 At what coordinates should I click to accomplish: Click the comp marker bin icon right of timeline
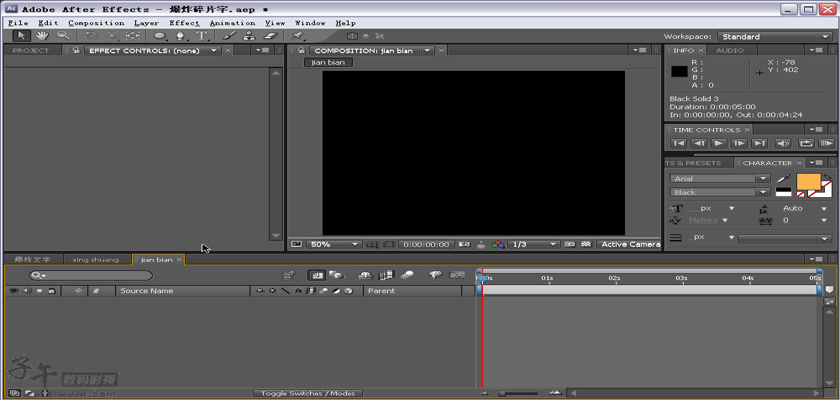[x=829, y=290]
